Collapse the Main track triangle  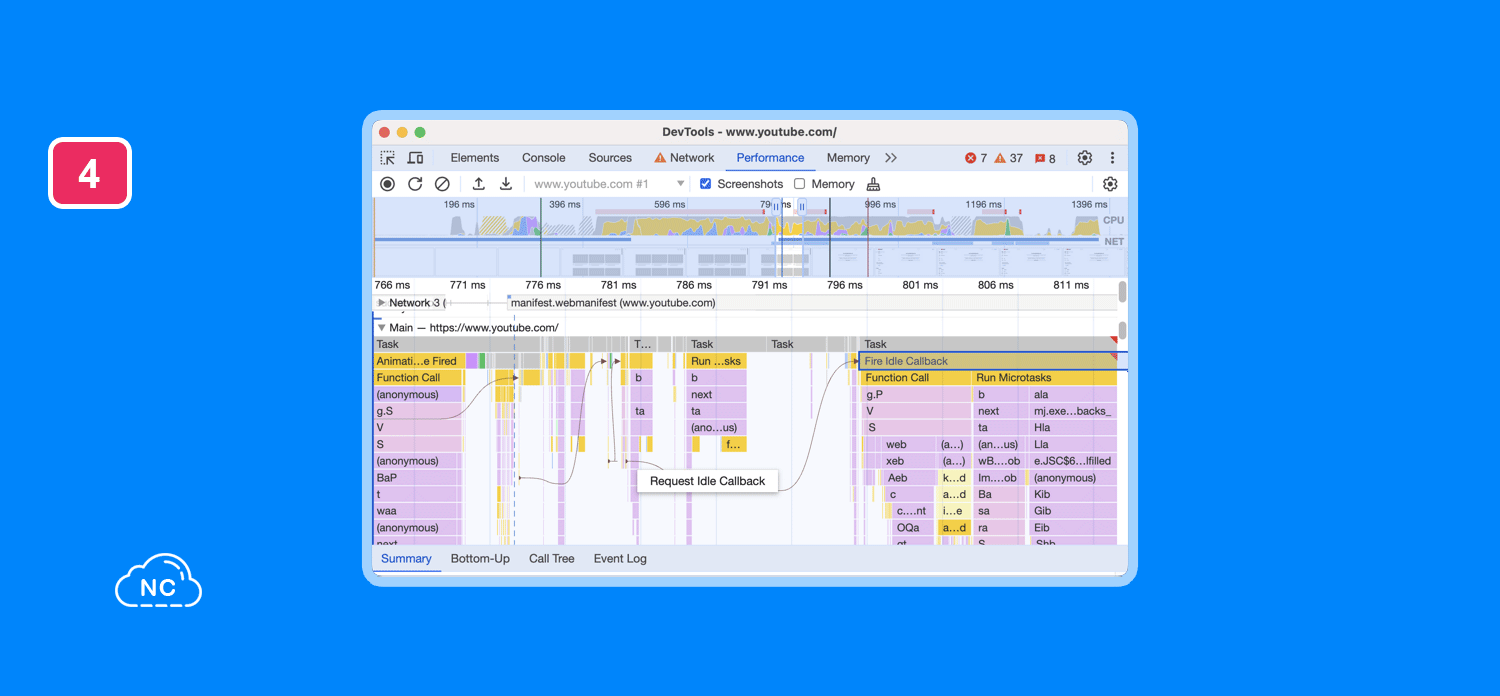(x=381, y=327)
